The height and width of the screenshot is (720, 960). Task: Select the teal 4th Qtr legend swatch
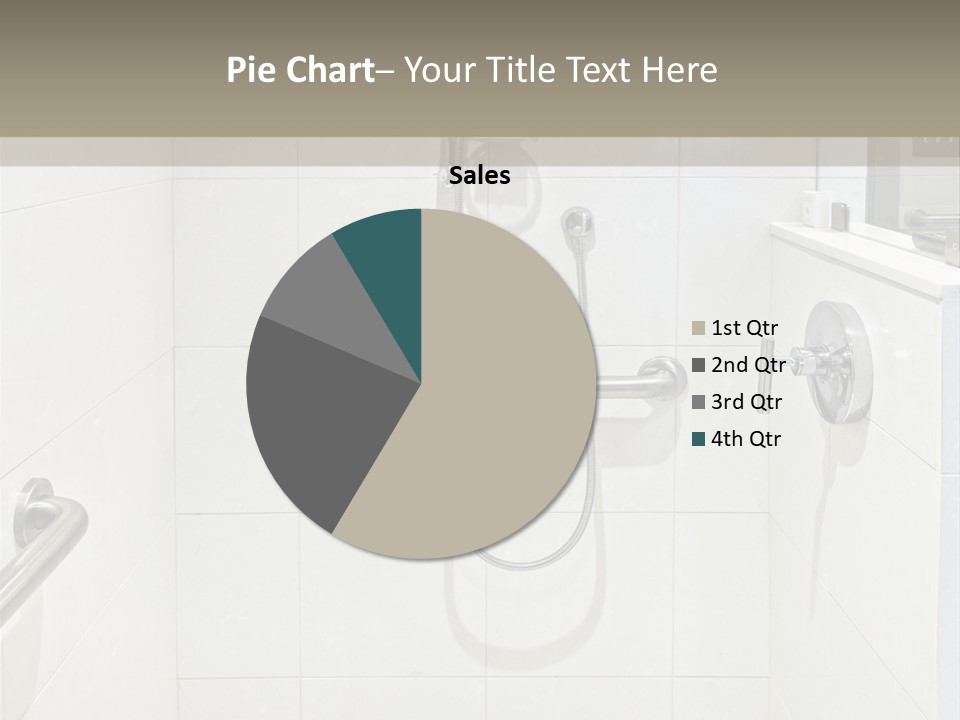(698, 439)
